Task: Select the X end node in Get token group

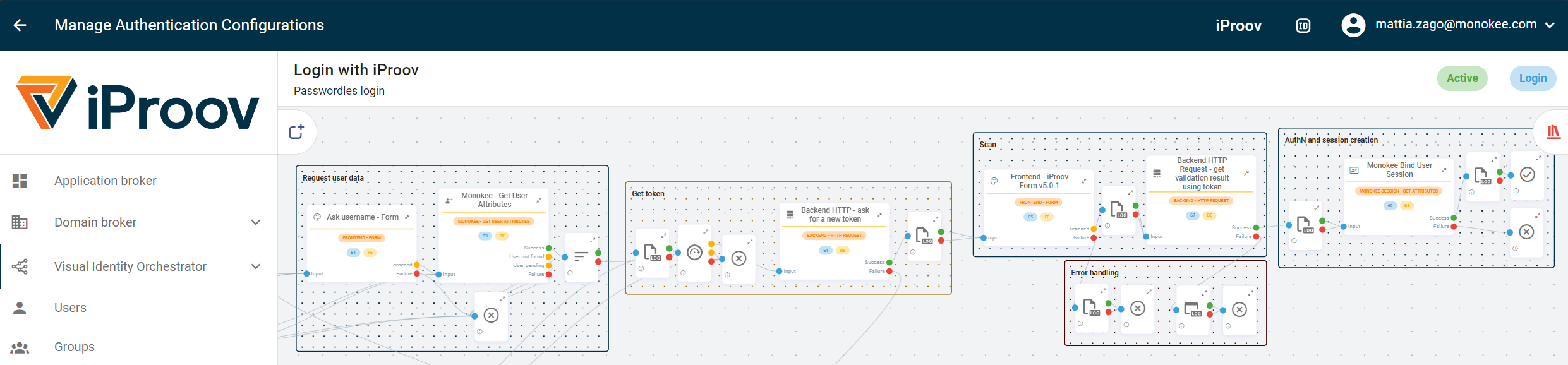Action: click(x=739, y=258)
